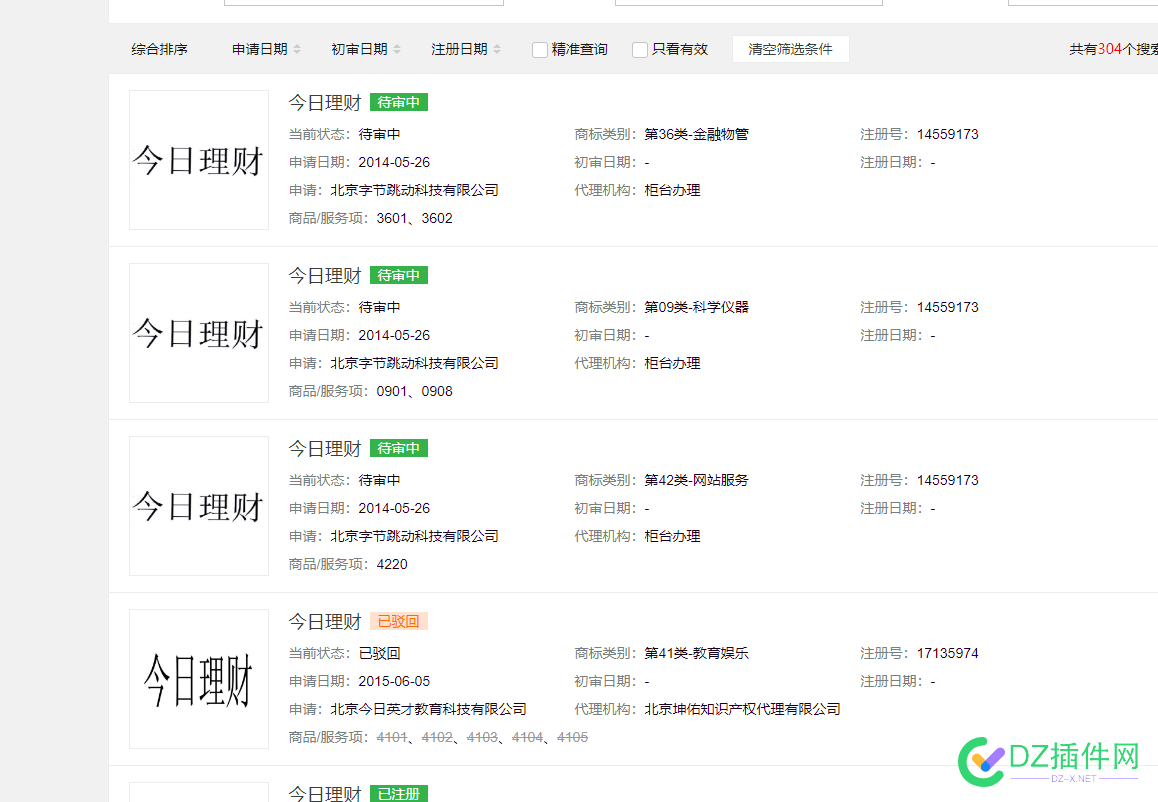Click application date 2015-06-05
This screenshot has width=1158, height=802.
click(394, 681)
